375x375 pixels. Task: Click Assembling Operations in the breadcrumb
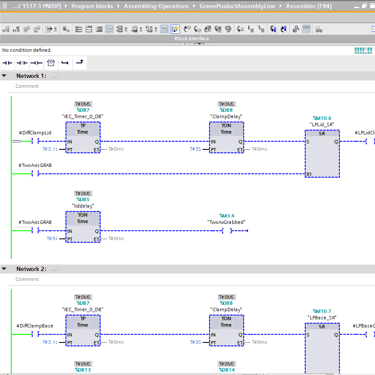(156, 6)
